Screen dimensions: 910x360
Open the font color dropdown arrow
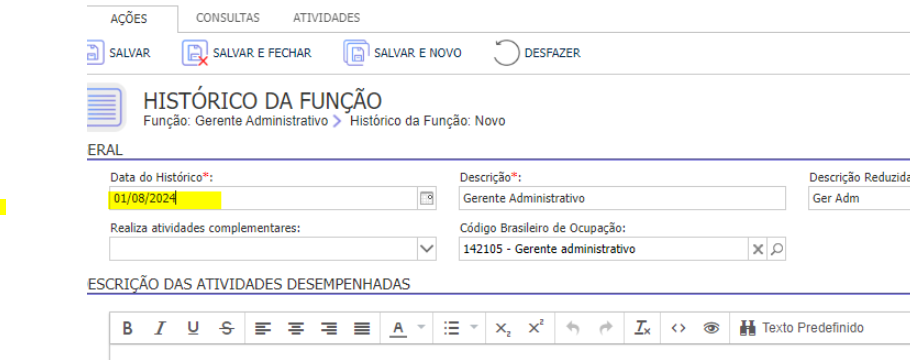click(421, 327)
